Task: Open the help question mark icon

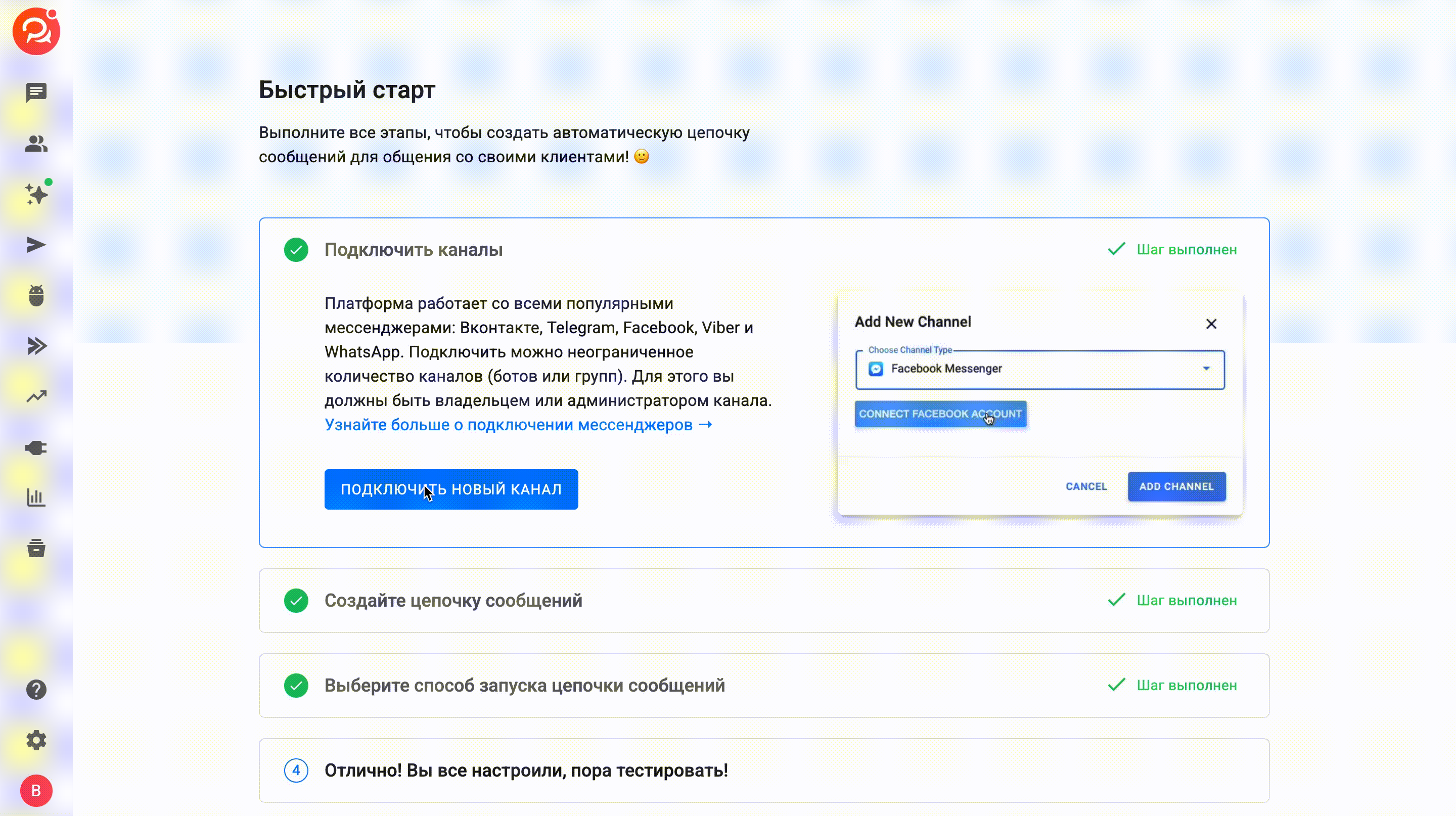Action: pos(36,690)
